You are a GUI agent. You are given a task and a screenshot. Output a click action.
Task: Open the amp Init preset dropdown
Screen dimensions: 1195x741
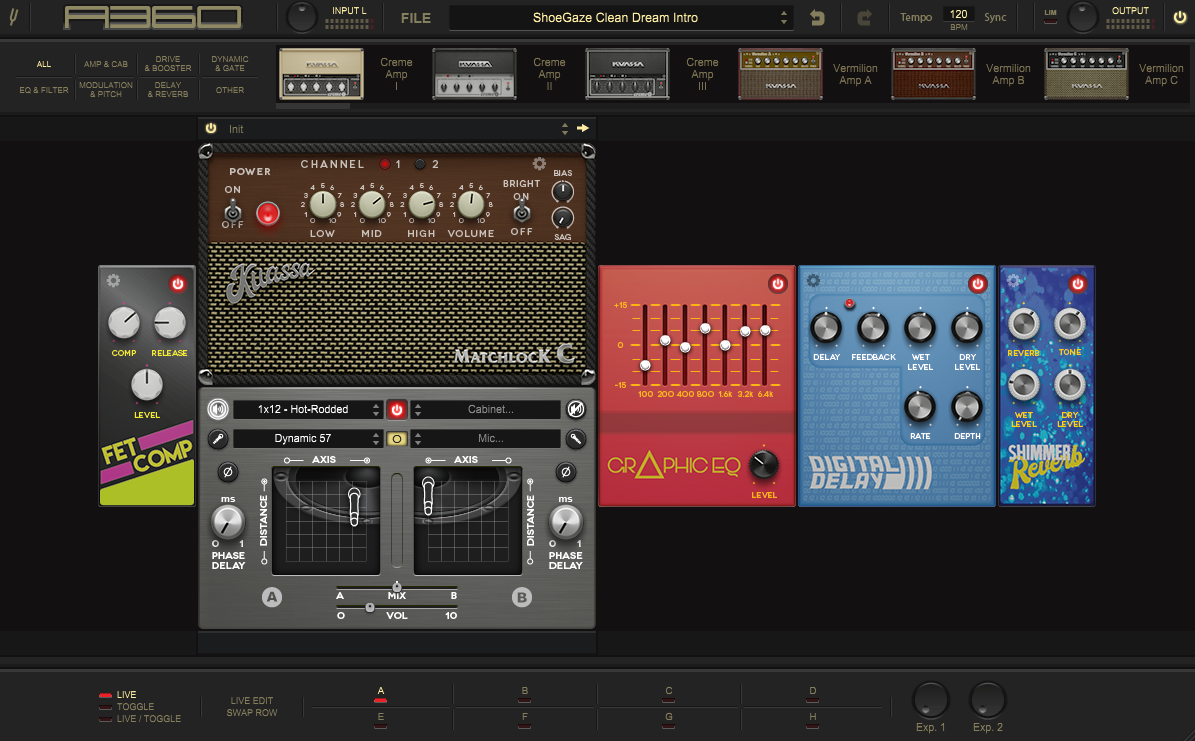(396, 129)
